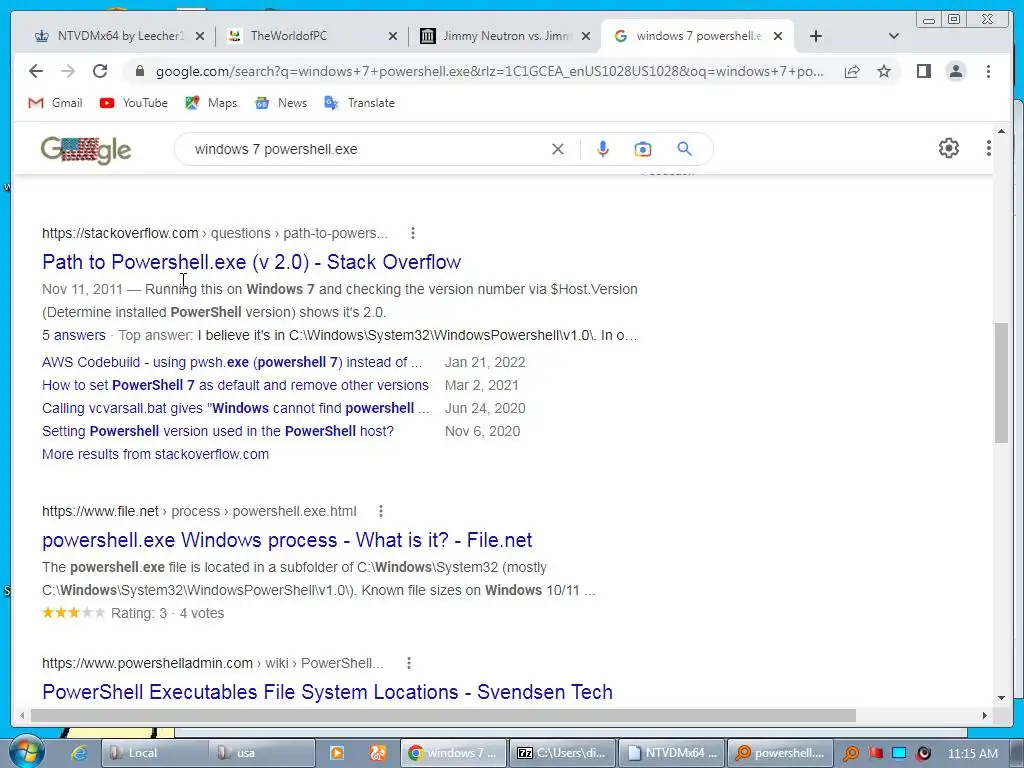The height and width of the screenshot is (768, 1024).
Task: Open options for powershelladmin.com result
Action: (x=409, y=663)
